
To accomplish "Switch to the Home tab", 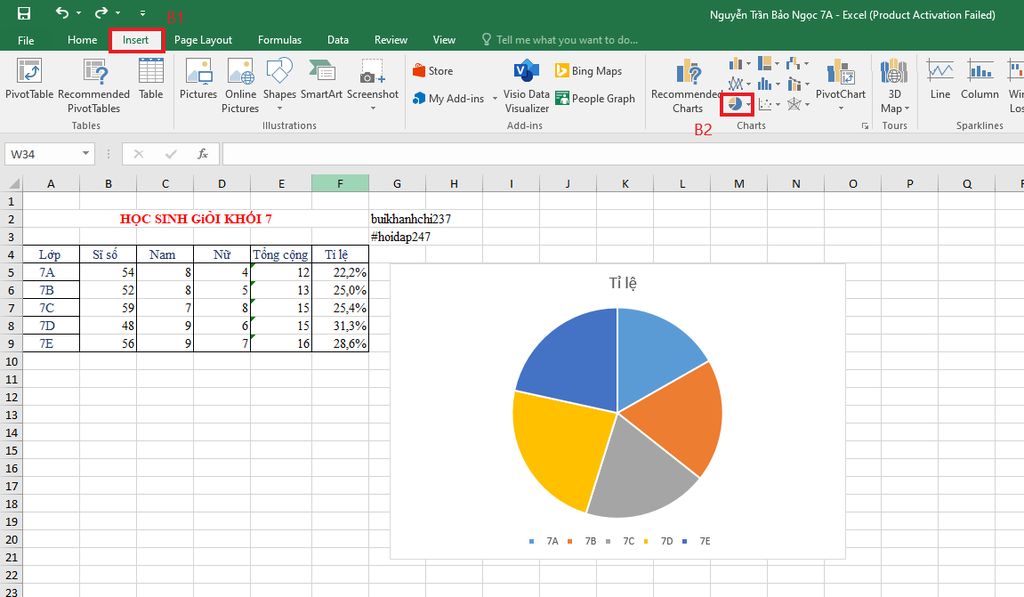I will click(x=82, y=40).
